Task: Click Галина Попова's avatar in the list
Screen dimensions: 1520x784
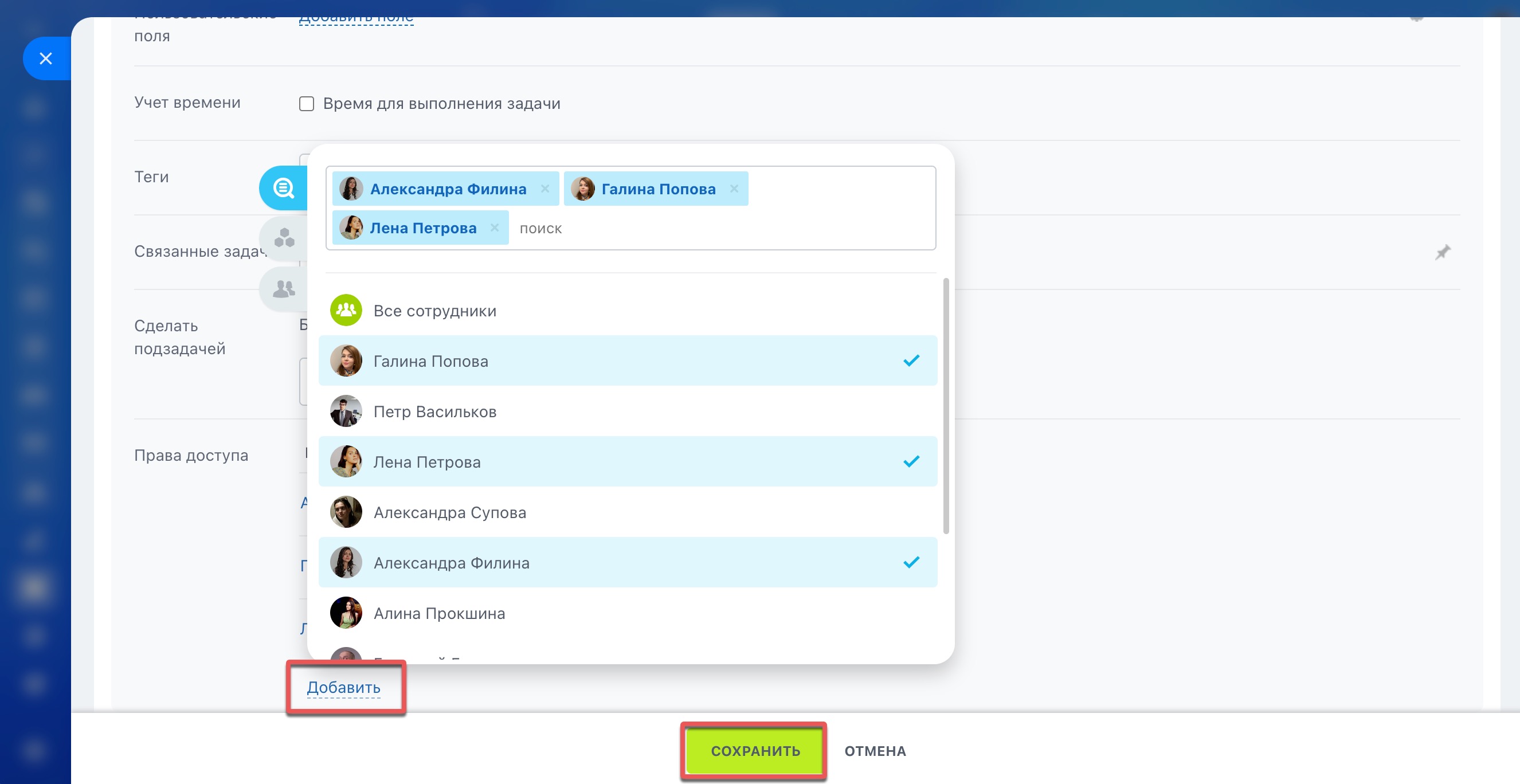Action: (x=346, y=361)
